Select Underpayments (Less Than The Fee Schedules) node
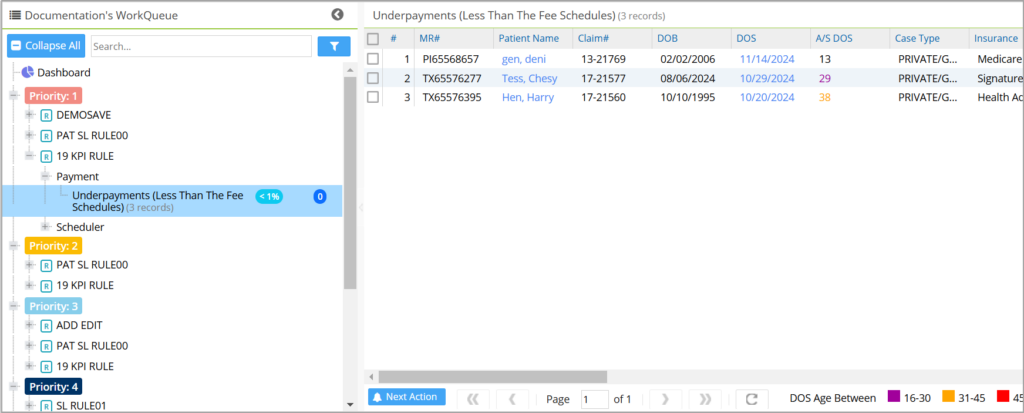Screen dimensions: 1024x413 [172, 201]
